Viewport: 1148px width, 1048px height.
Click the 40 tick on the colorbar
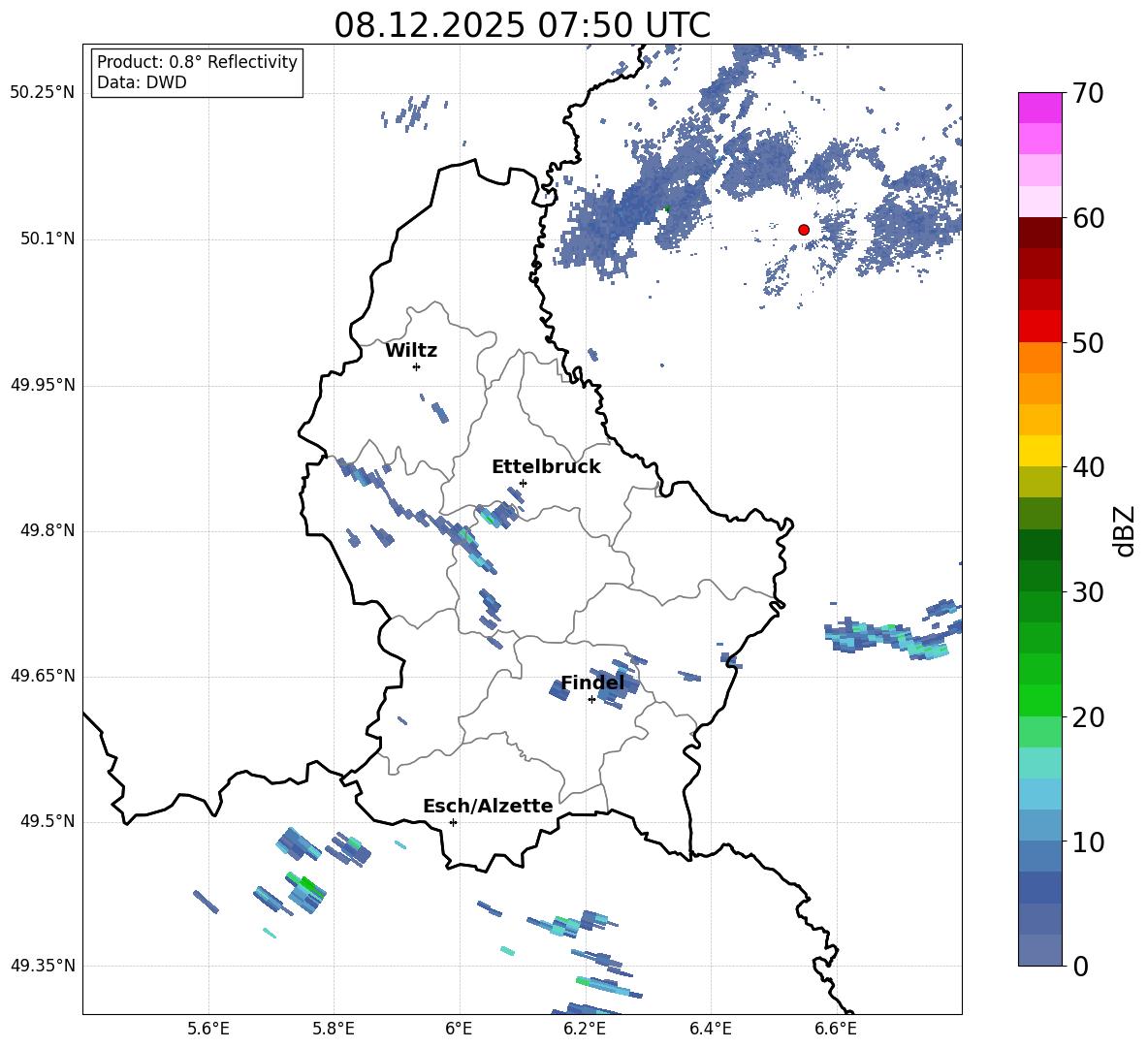pyautogui.click(x=1088, y=467)
